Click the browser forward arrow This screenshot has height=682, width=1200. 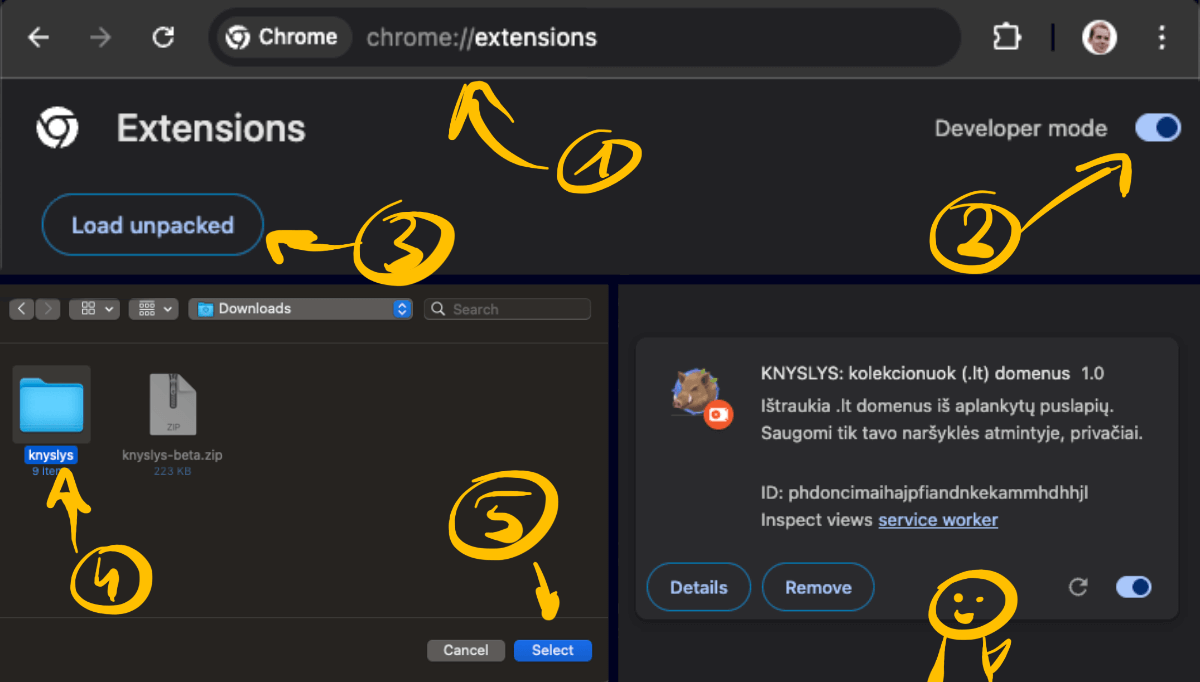[x=100, y=38]
